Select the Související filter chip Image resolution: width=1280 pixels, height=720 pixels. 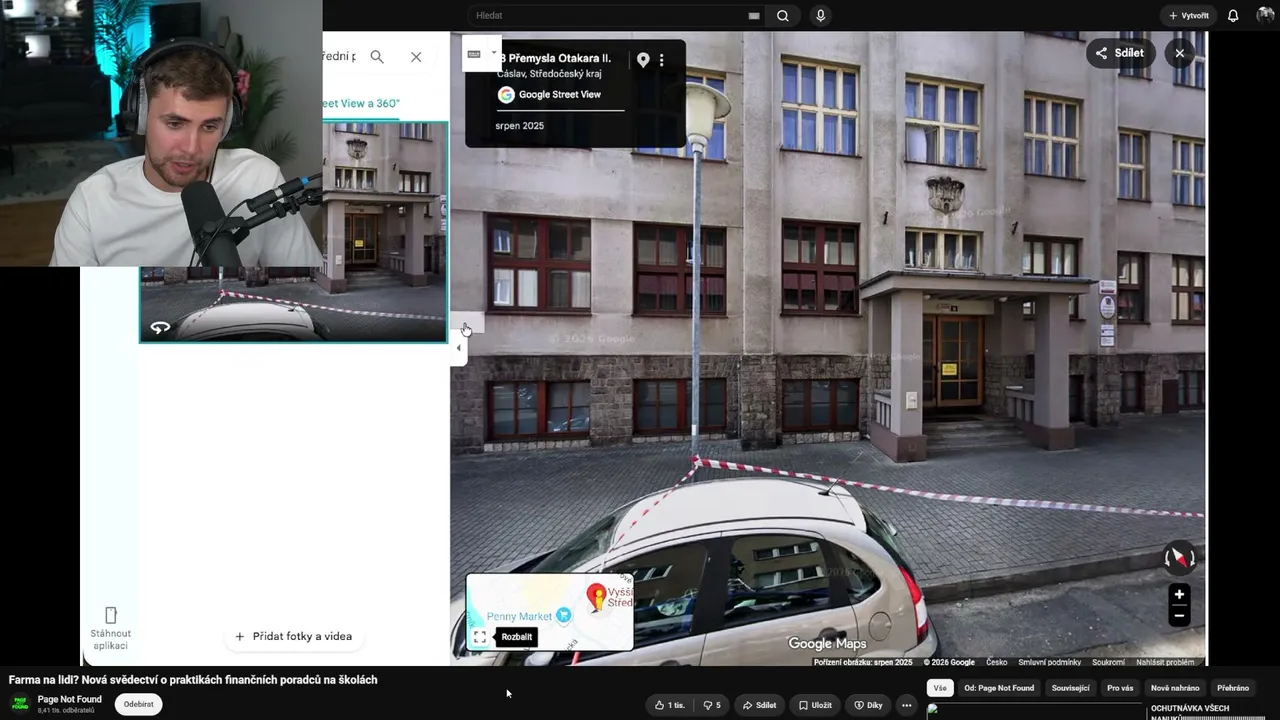click(x=1070, y=688)
